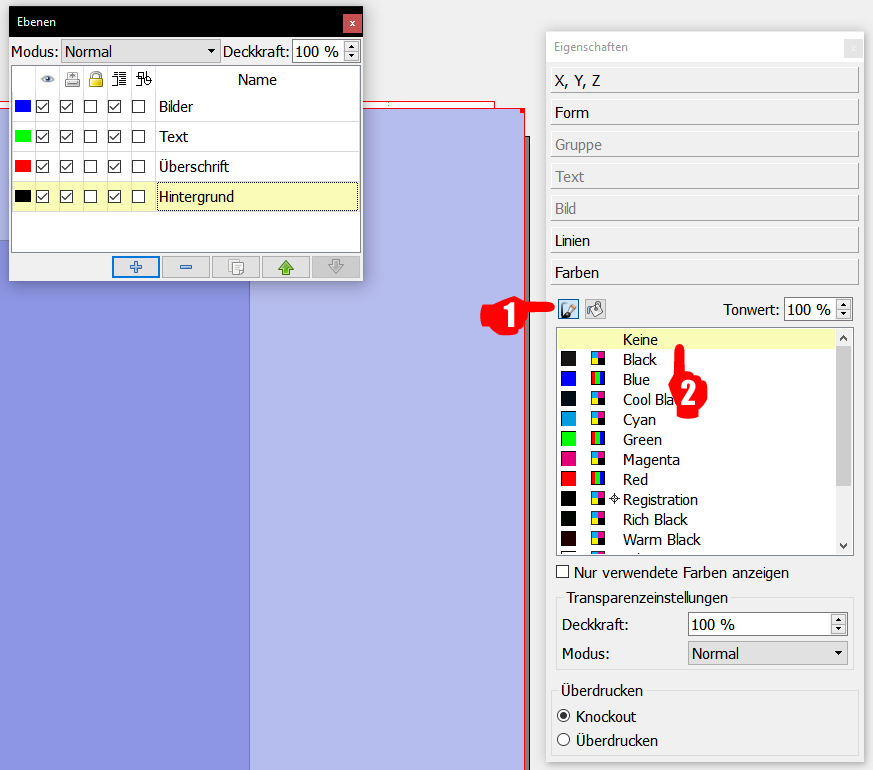
Task: Select the line color pen icon
Action: [568, 310]
